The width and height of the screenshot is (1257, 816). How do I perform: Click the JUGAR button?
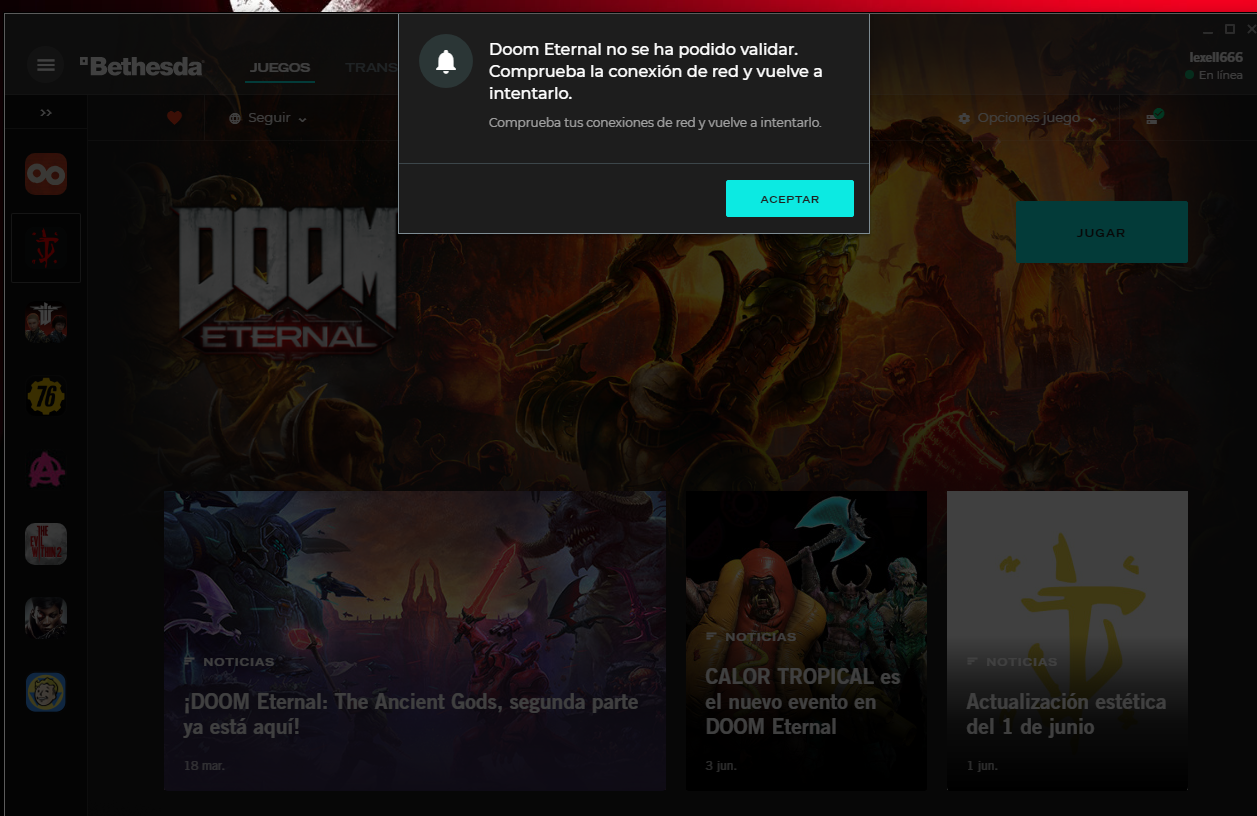click(x=1101, y=232)
